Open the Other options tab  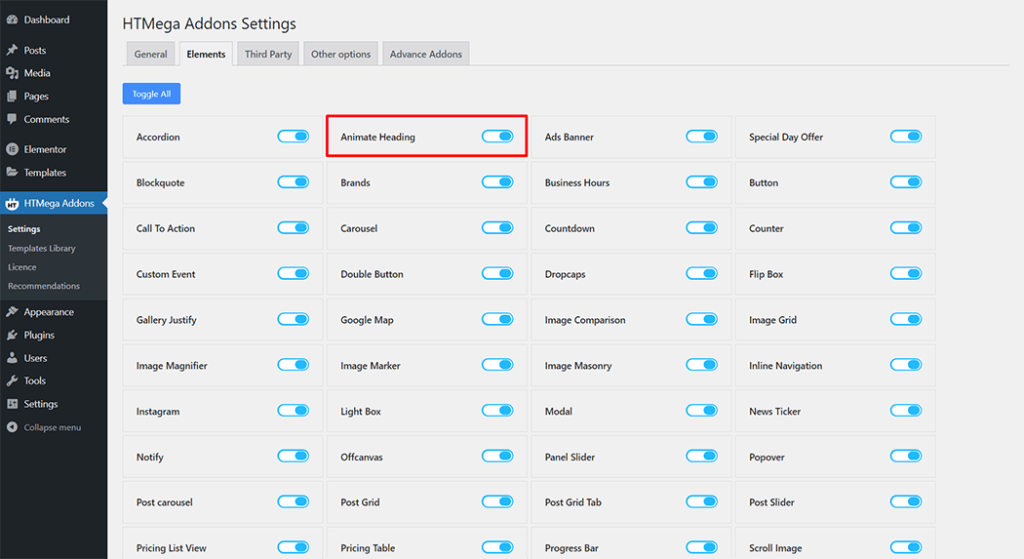coord(341,54)
